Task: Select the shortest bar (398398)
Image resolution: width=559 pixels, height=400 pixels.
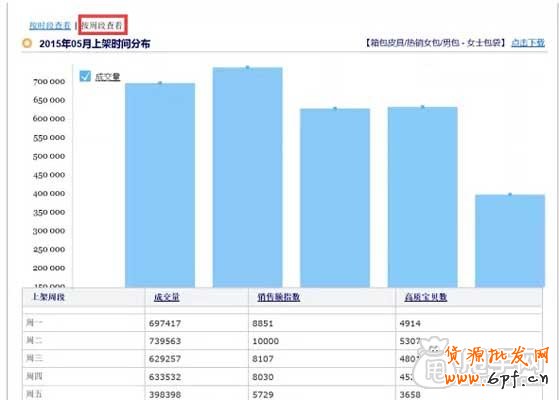Action: (510, 241)
